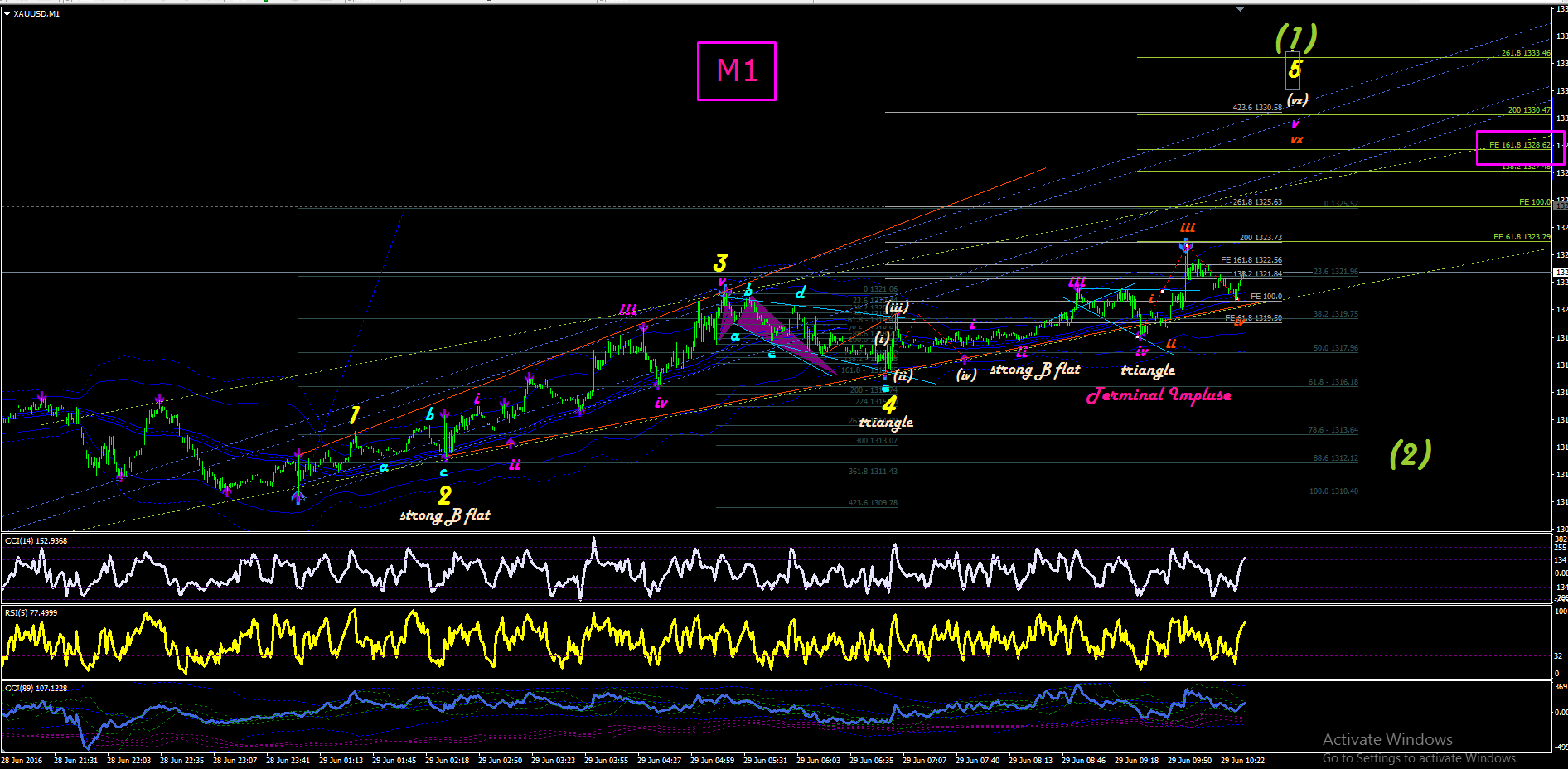The width and height of the screenshot is (1568, 769).
Task: Select the FE 161.8 1322.56 level label
Action: 1251,260
